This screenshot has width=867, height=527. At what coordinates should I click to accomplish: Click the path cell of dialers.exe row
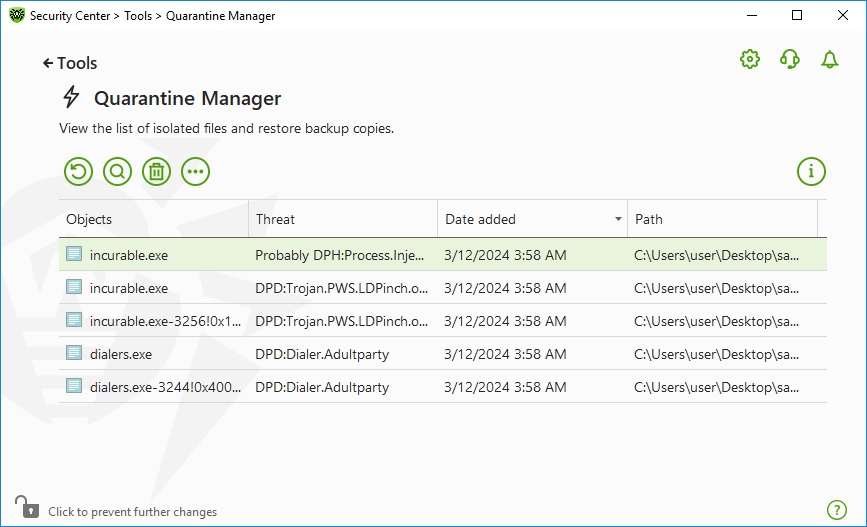[x=716, y=354]
